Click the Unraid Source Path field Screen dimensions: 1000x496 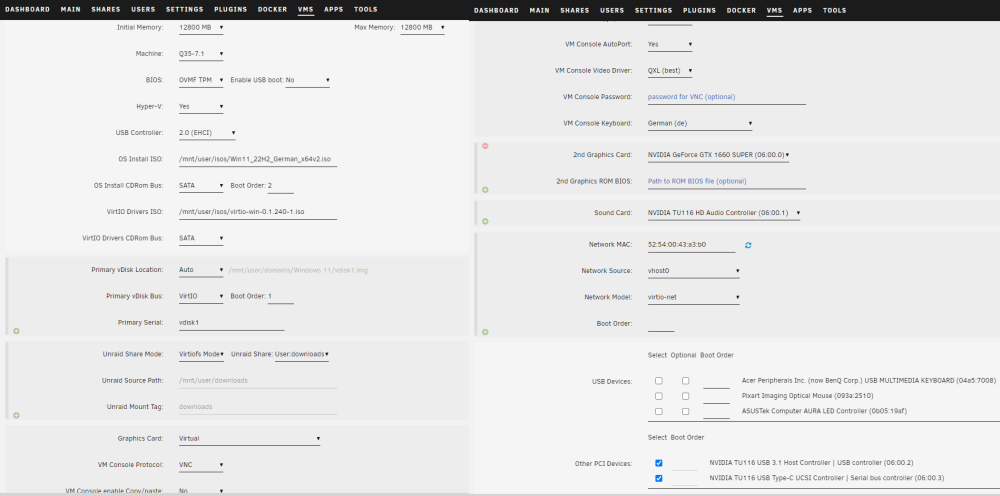point(258,381)
